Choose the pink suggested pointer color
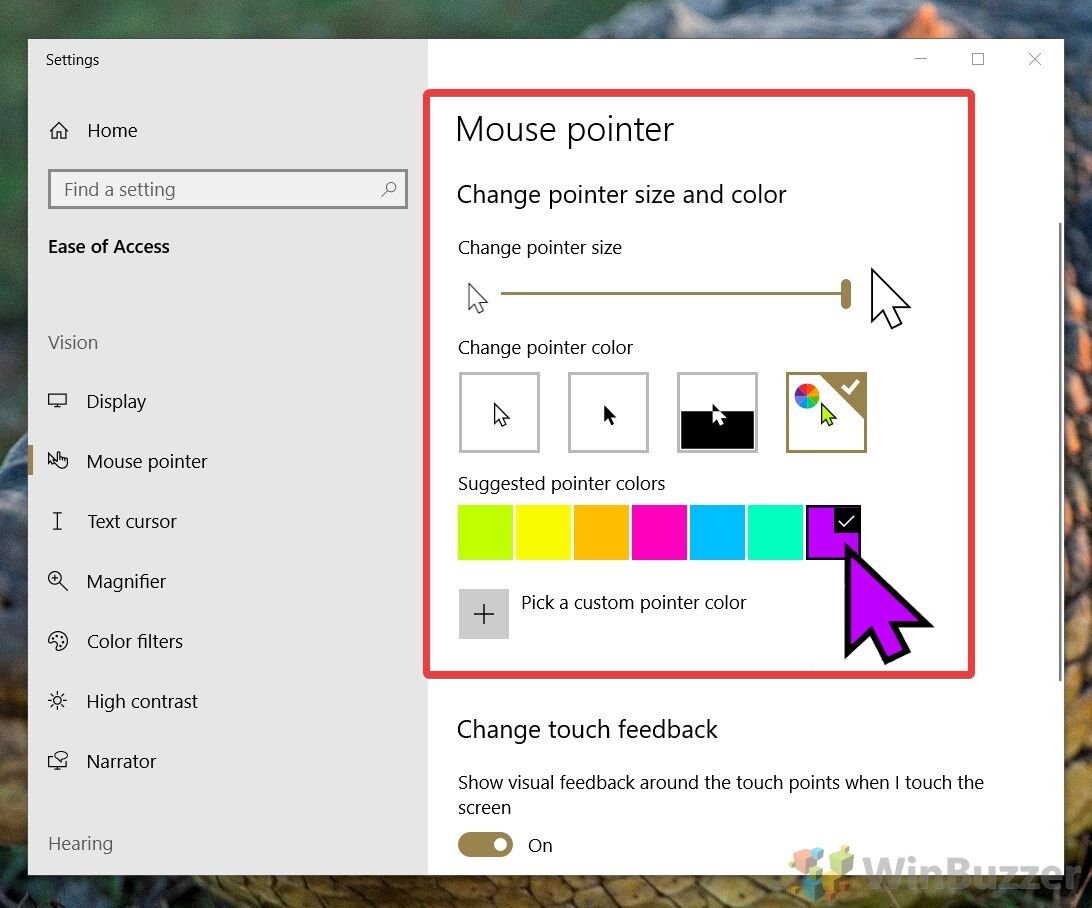The height and width of the screenshot is (908, 1092). 660,532
